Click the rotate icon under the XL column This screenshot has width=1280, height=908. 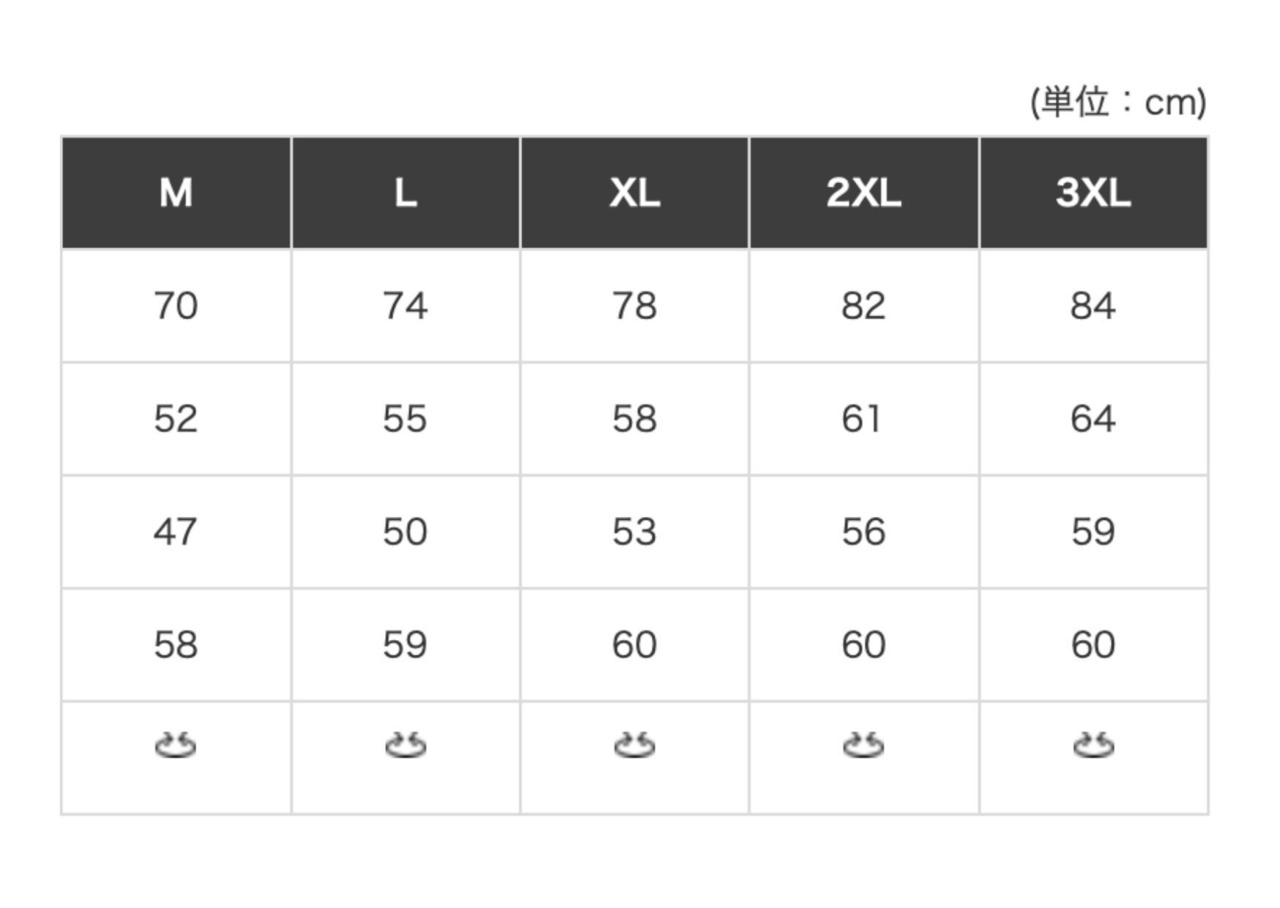coord(634,746)
